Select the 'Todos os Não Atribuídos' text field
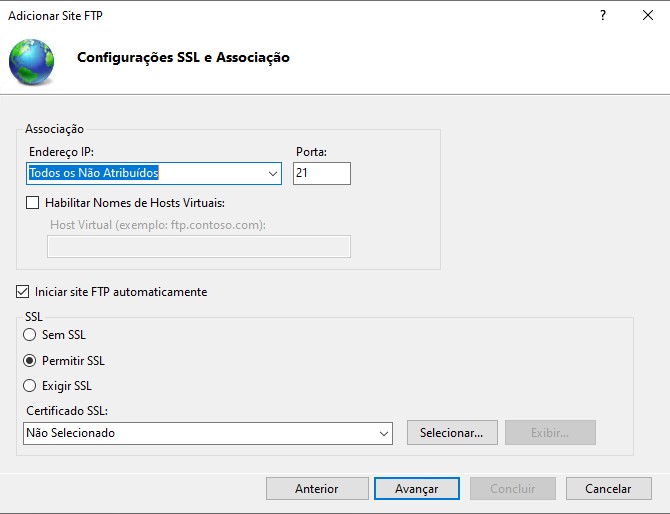This screenshot has height=514, width=670. [x=145, y=174]
